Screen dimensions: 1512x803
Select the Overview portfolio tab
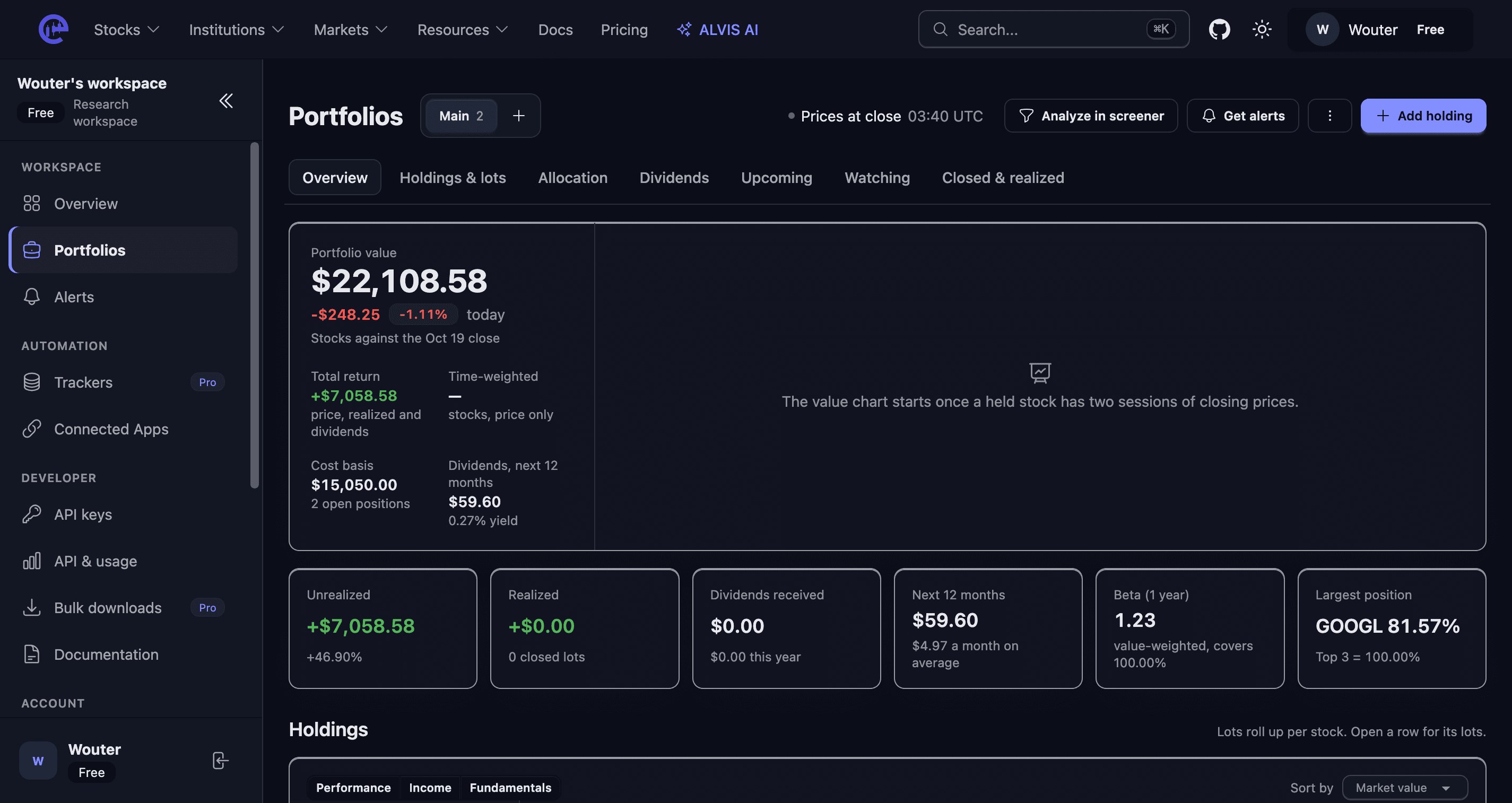[x=335, y=177]
